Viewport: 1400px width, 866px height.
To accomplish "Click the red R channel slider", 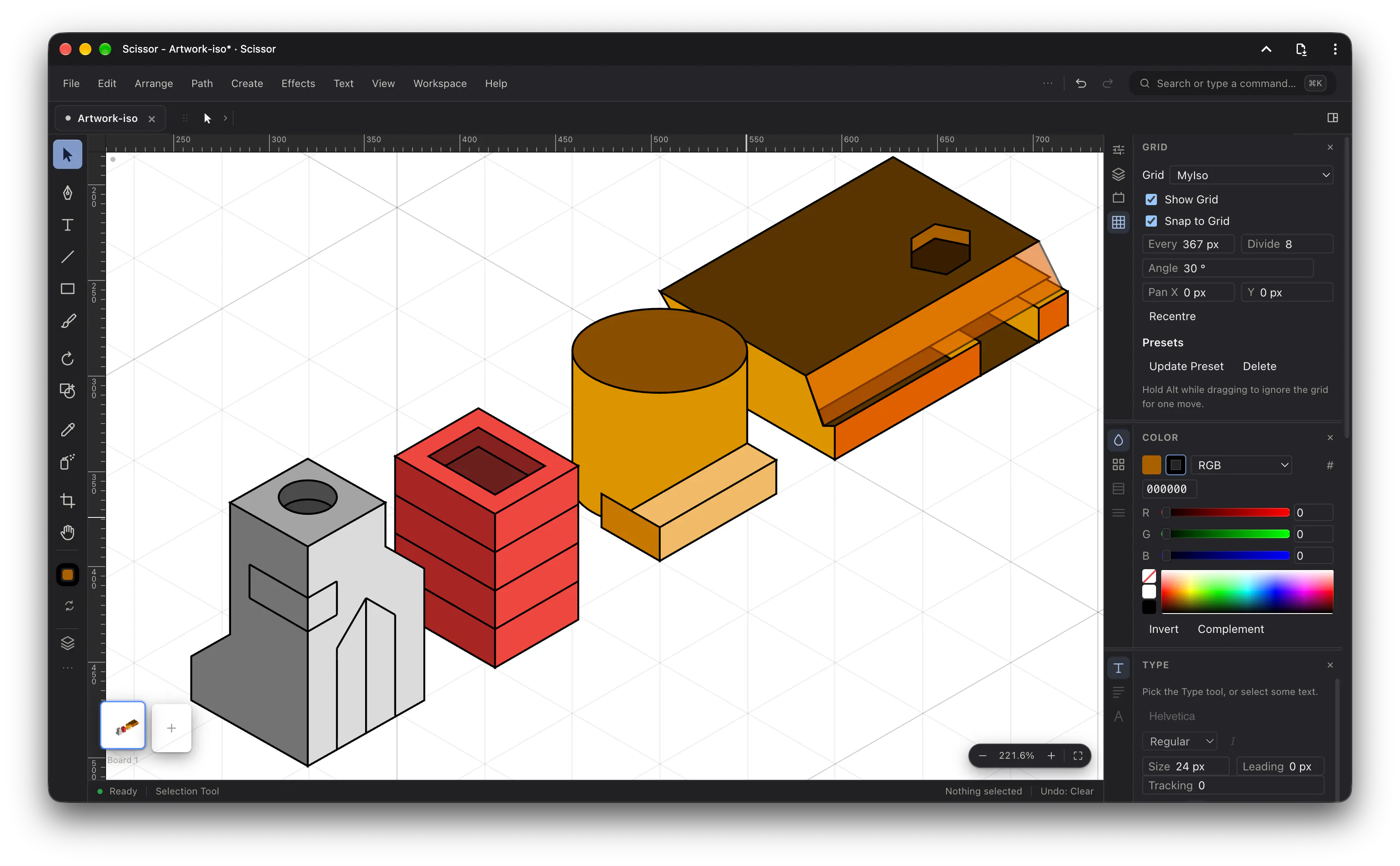I will click(1225, 513).
